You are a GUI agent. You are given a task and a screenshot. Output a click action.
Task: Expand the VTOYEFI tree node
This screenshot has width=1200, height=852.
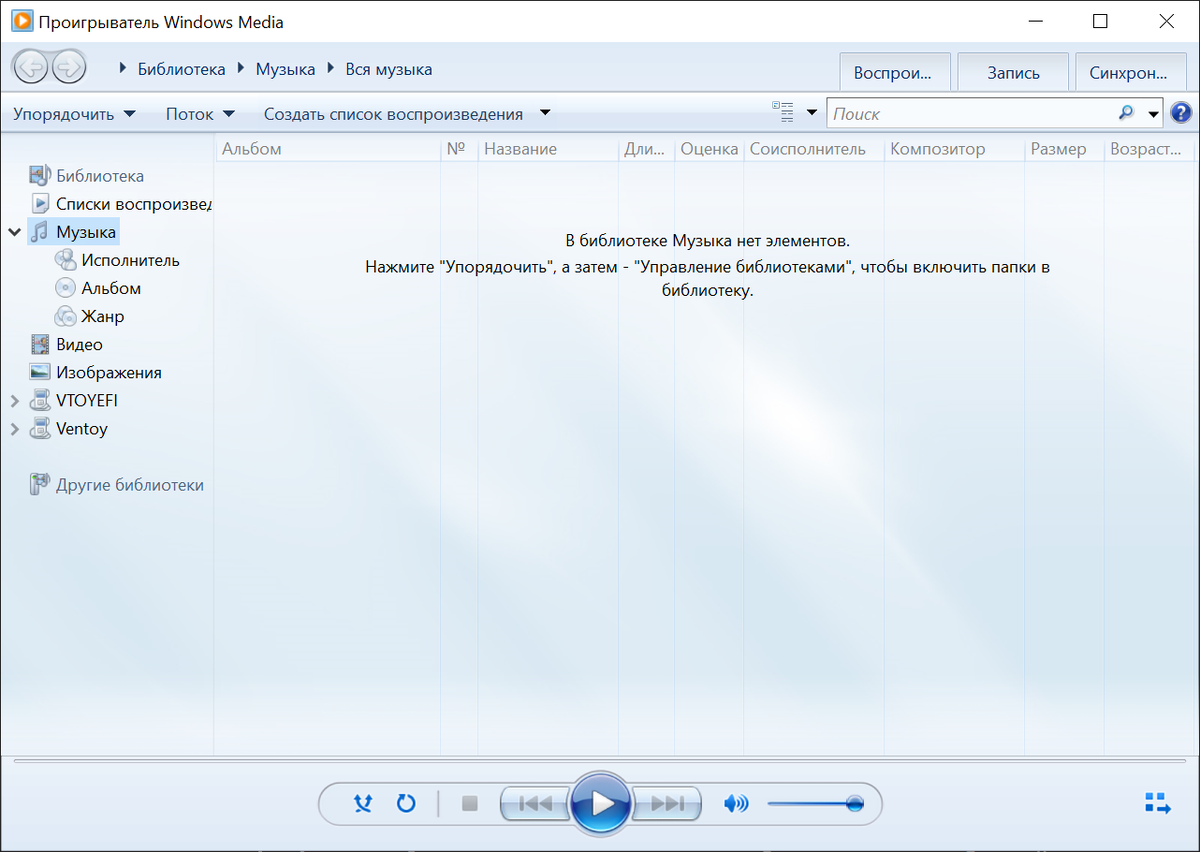click(x=14, y=401)
